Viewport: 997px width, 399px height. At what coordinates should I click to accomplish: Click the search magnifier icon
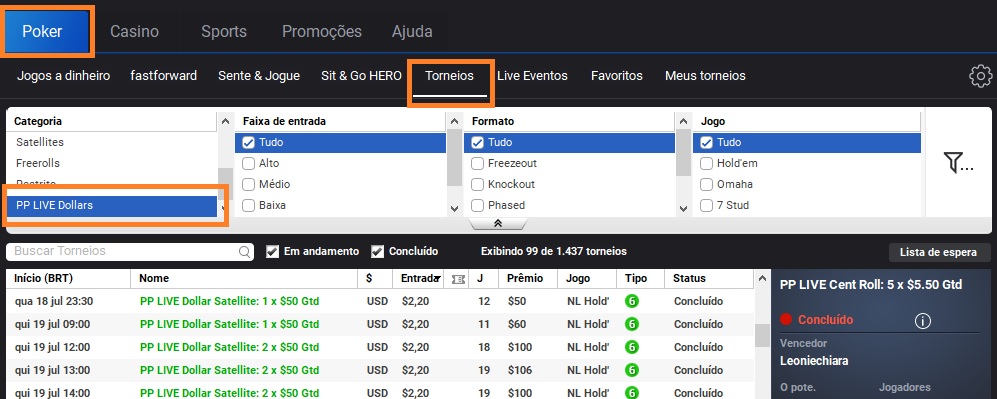(x=244, y=252)
